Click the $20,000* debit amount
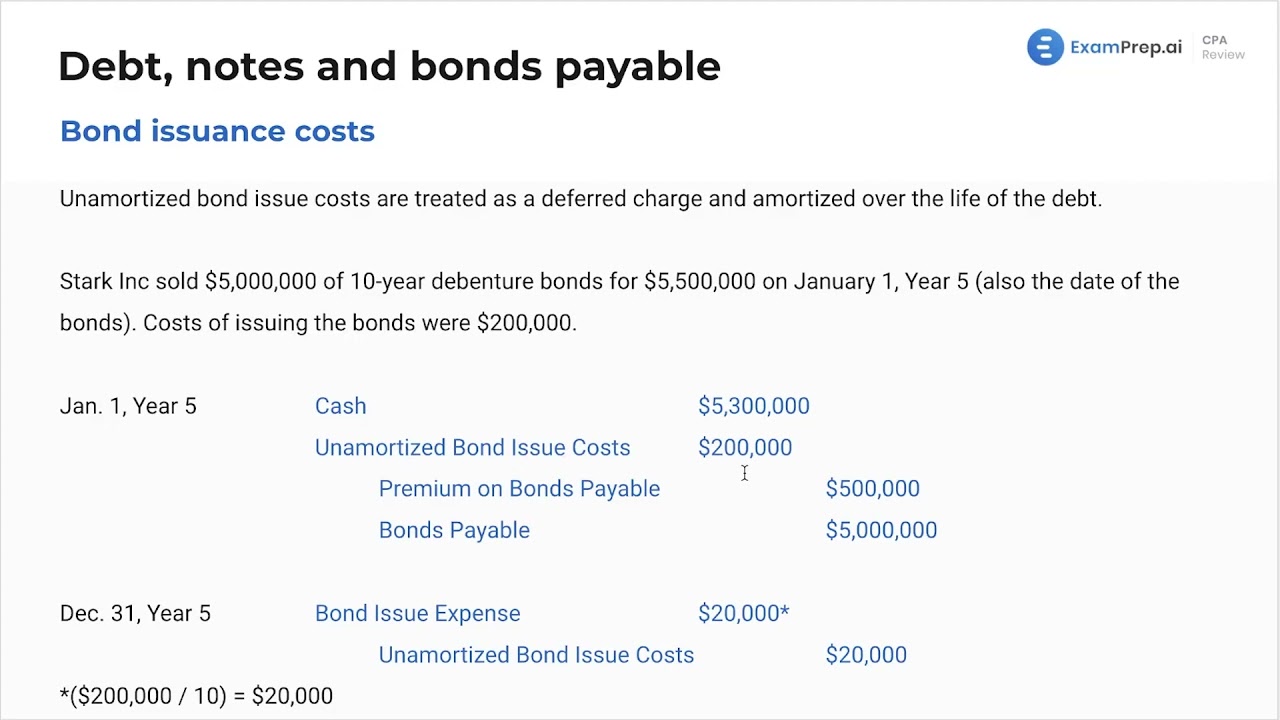1280x720 pixels. [x=743, y=614]
